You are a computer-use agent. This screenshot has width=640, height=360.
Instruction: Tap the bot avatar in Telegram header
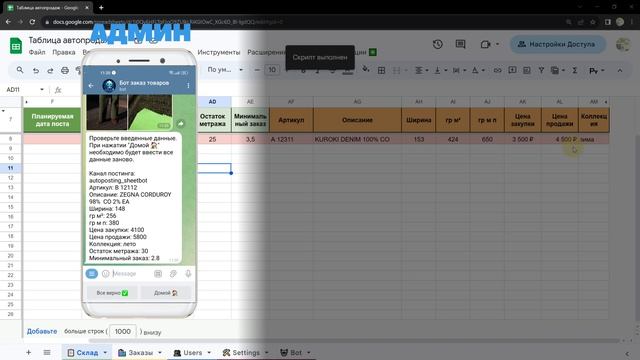click(109, 86)
